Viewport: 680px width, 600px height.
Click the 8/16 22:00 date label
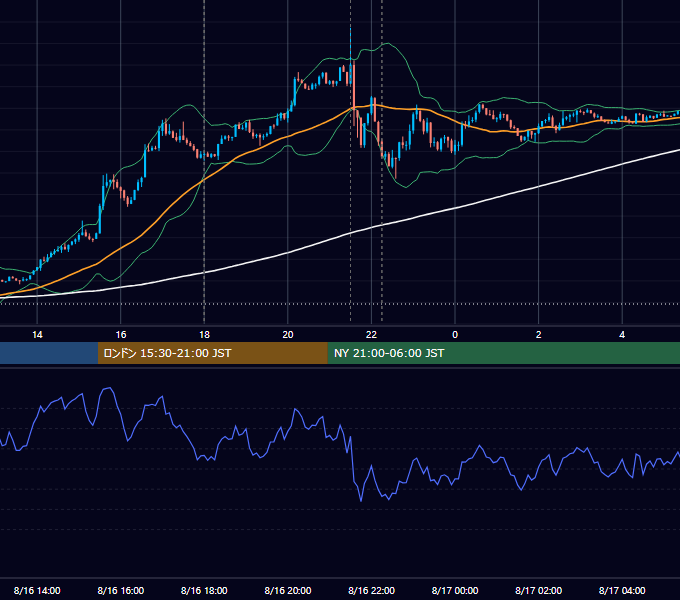[371, 590]
